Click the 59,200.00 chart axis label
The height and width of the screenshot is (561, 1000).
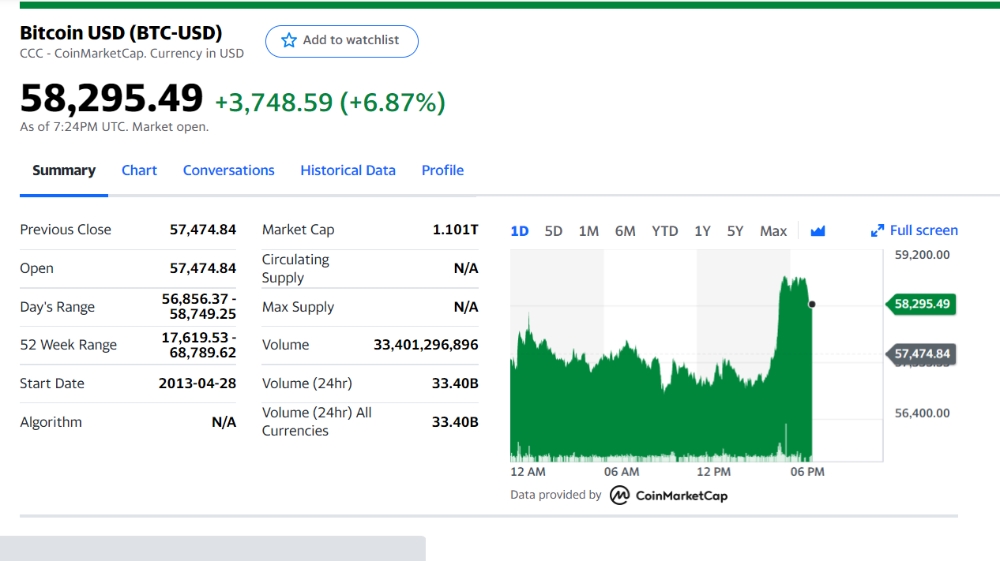(922, 255)
